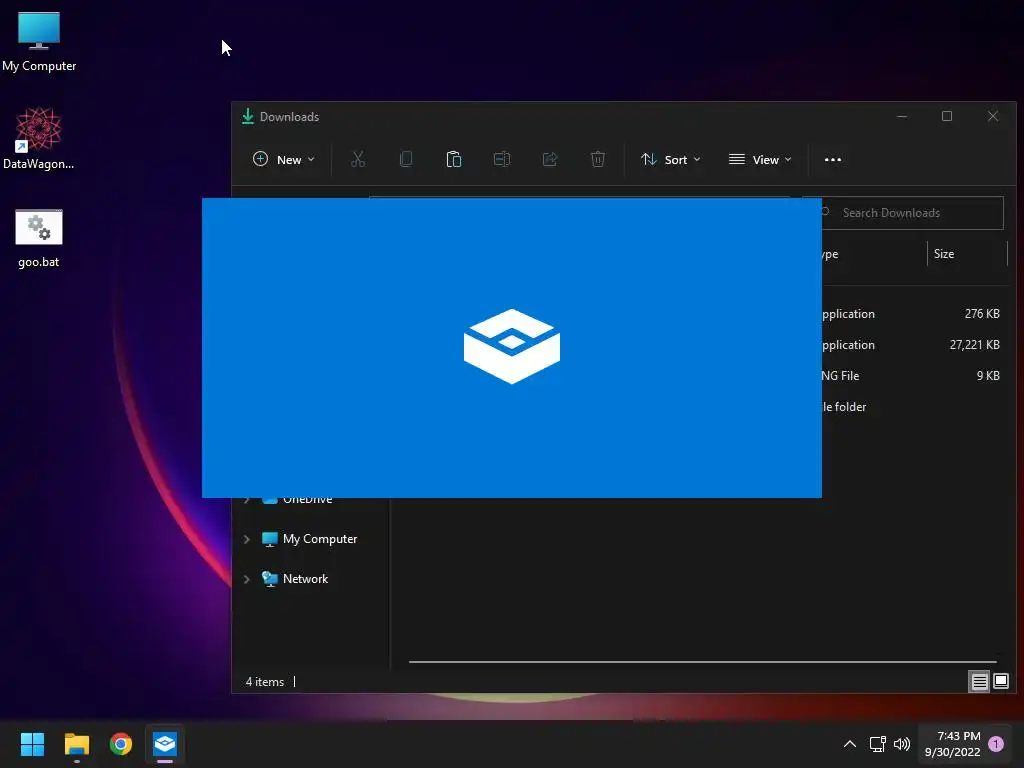
Task: Maximize the Downloads window
Action: point(947,116)
